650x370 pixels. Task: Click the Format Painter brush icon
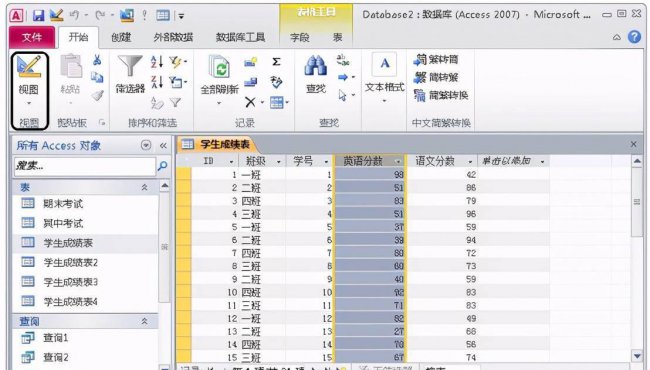tap(97, 95)
